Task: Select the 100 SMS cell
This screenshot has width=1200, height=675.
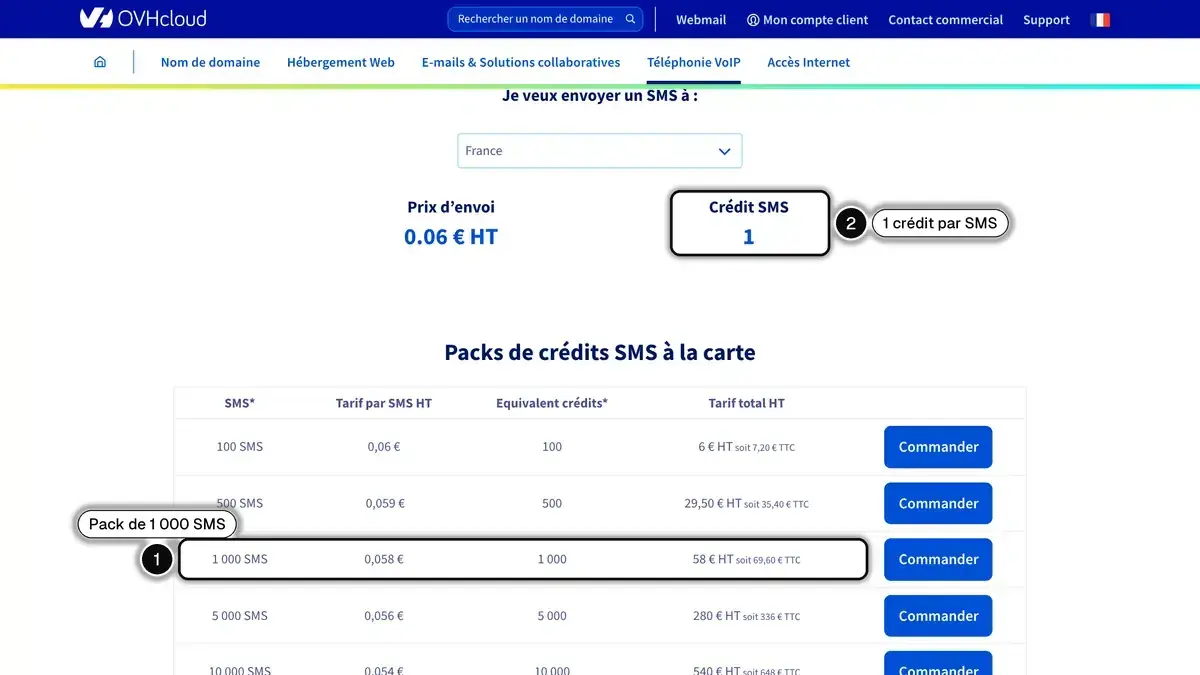Action: tap(240, 447)
